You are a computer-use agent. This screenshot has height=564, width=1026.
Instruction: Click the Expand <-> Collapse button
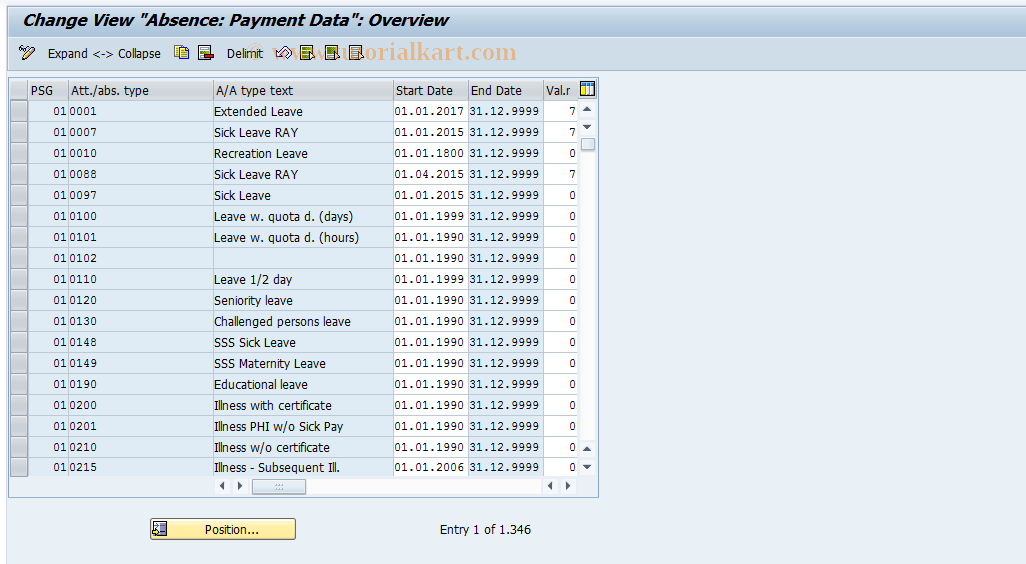click(104, 54)
